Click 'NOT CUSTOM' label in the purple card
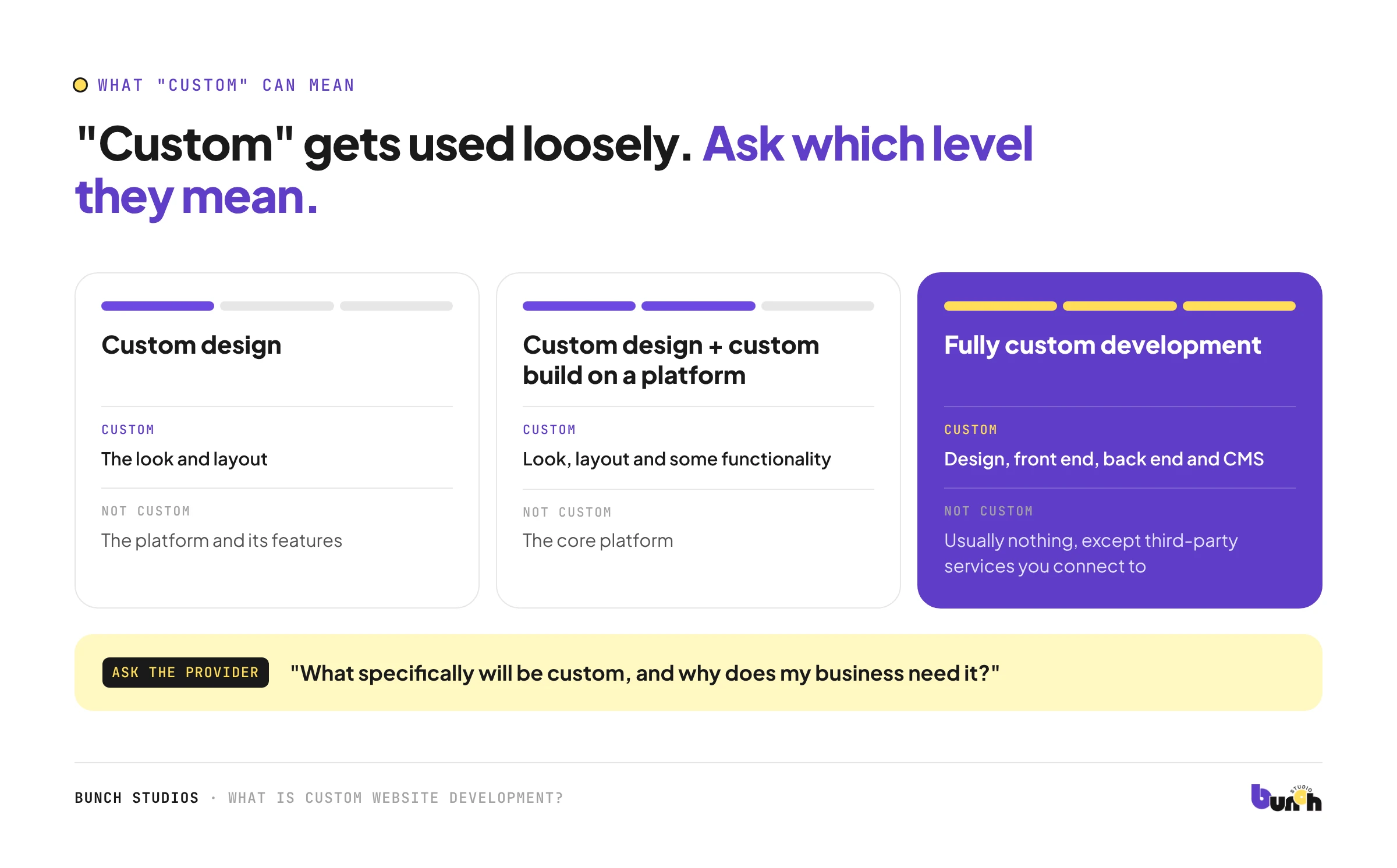This screenshot has width=1397, height=868. coord(989,511)
